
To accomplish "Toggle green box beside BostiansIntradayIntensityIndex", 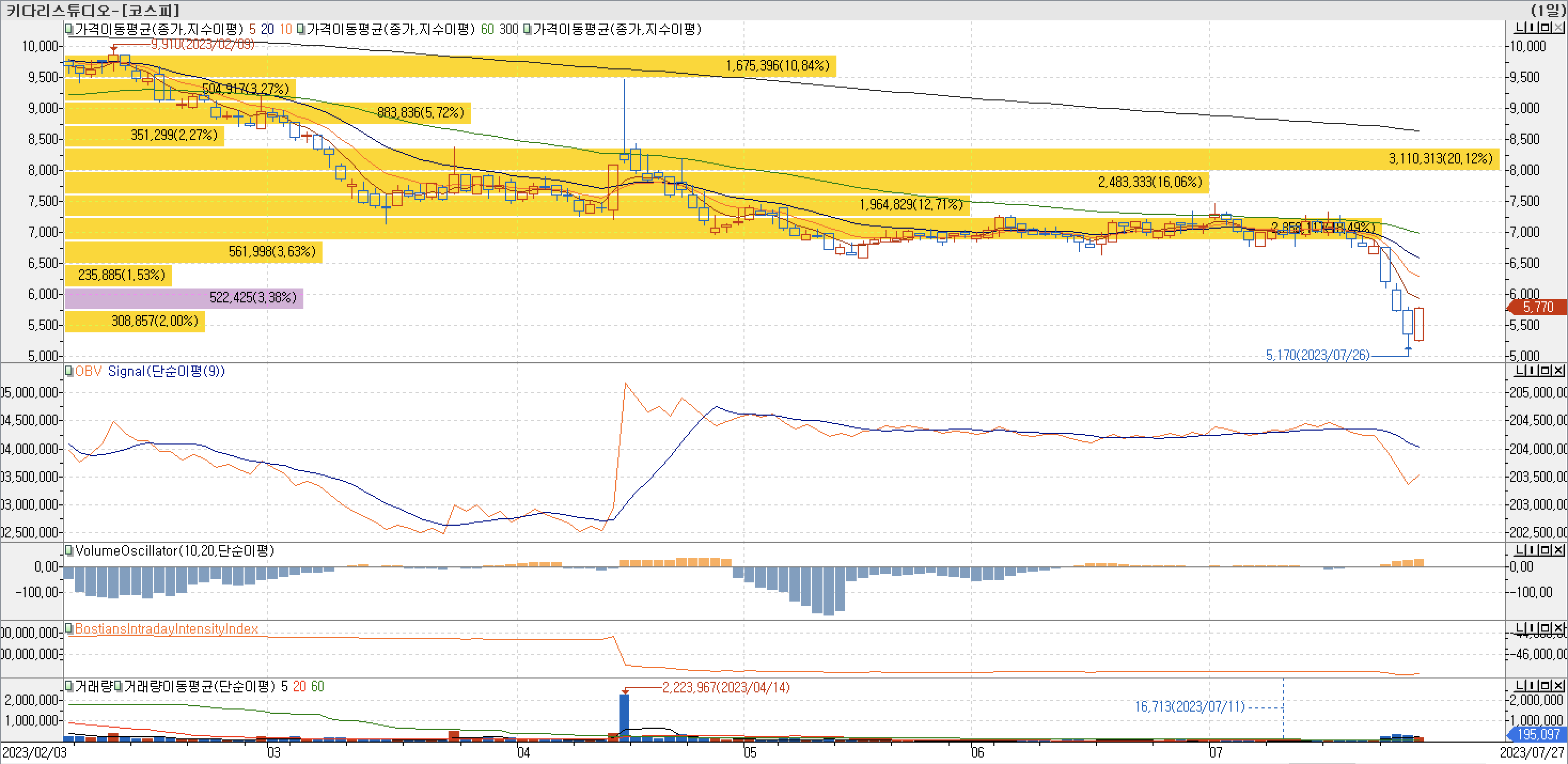I will [x=69, y=628].
